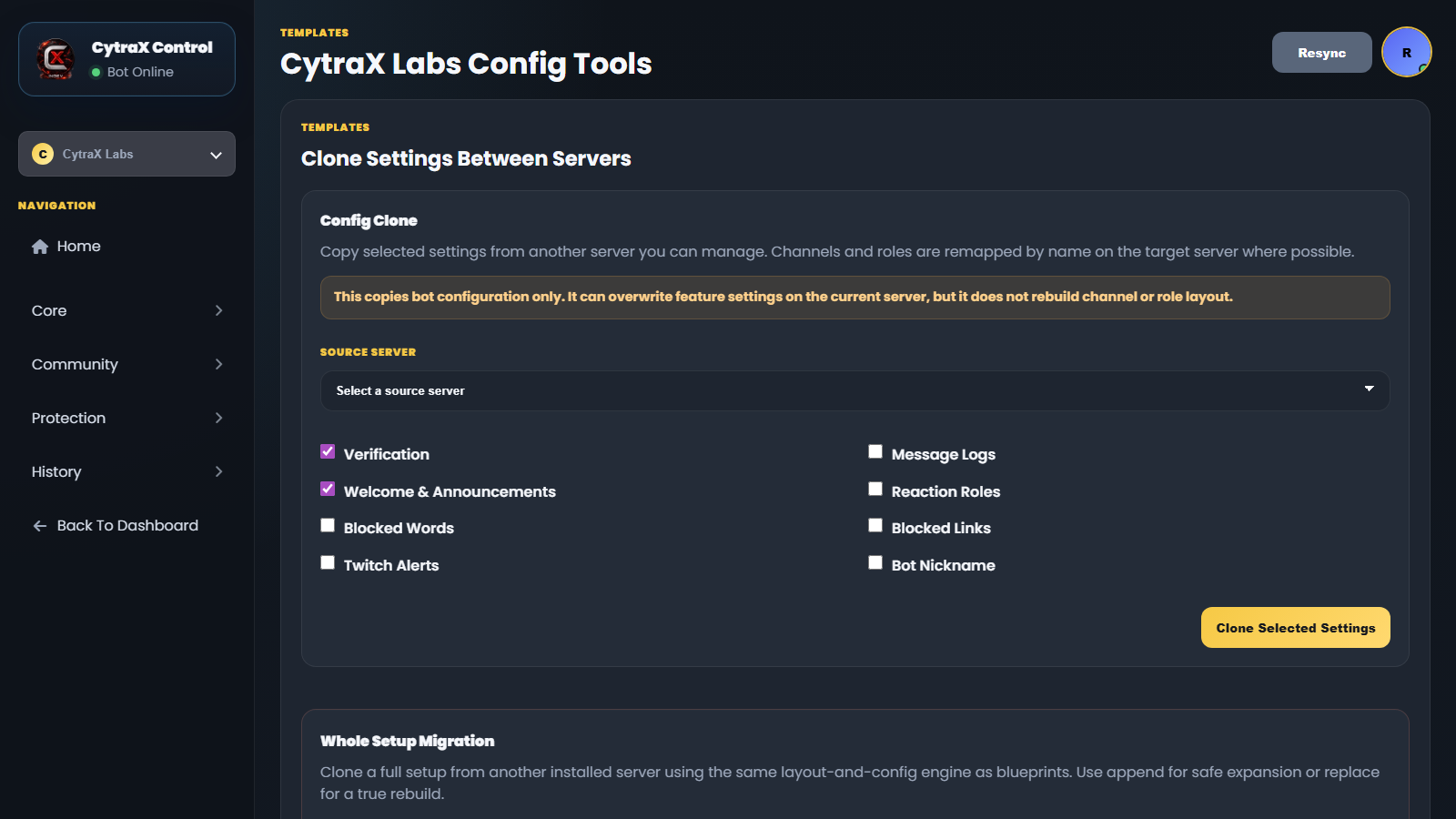Expand the Community section chevron

coord(218,365)
